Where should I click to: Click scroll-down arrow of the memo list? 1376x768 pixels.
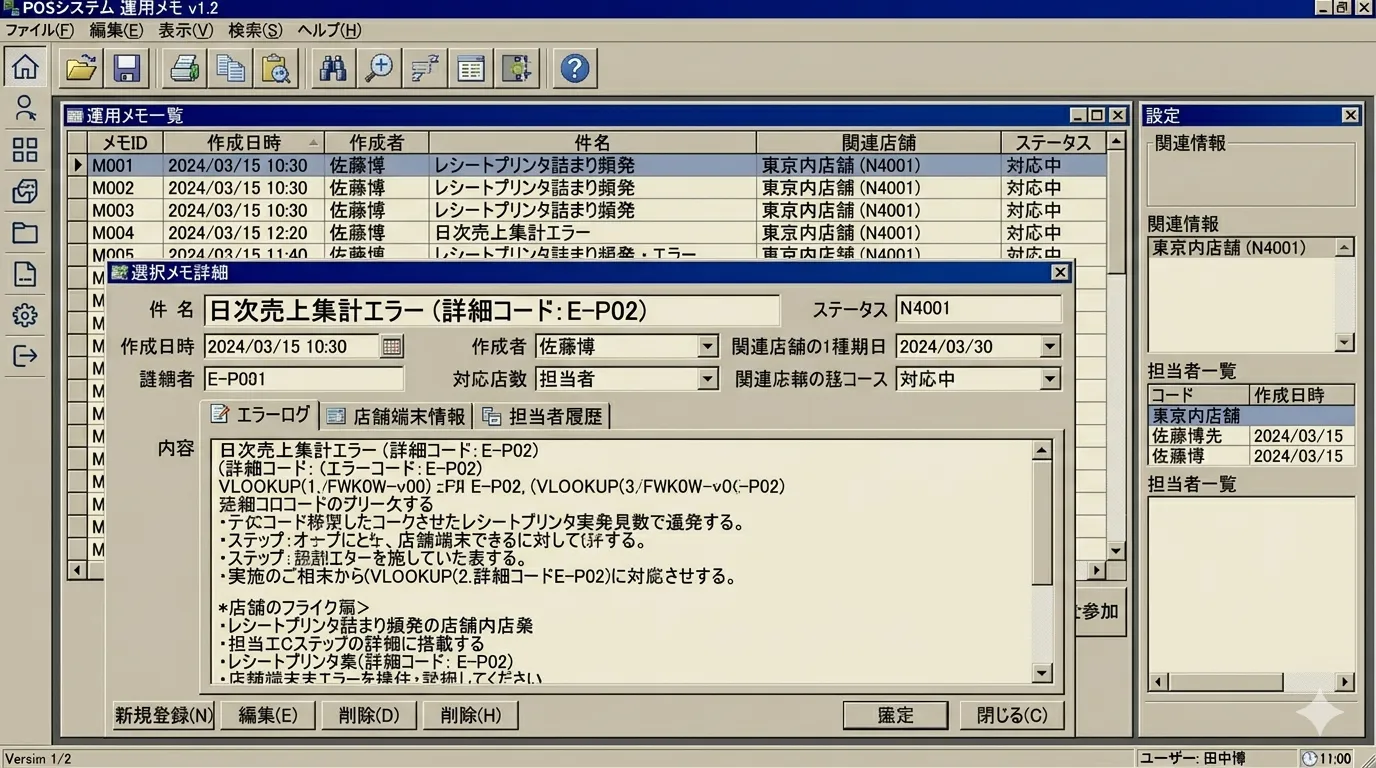point(1117,550)
